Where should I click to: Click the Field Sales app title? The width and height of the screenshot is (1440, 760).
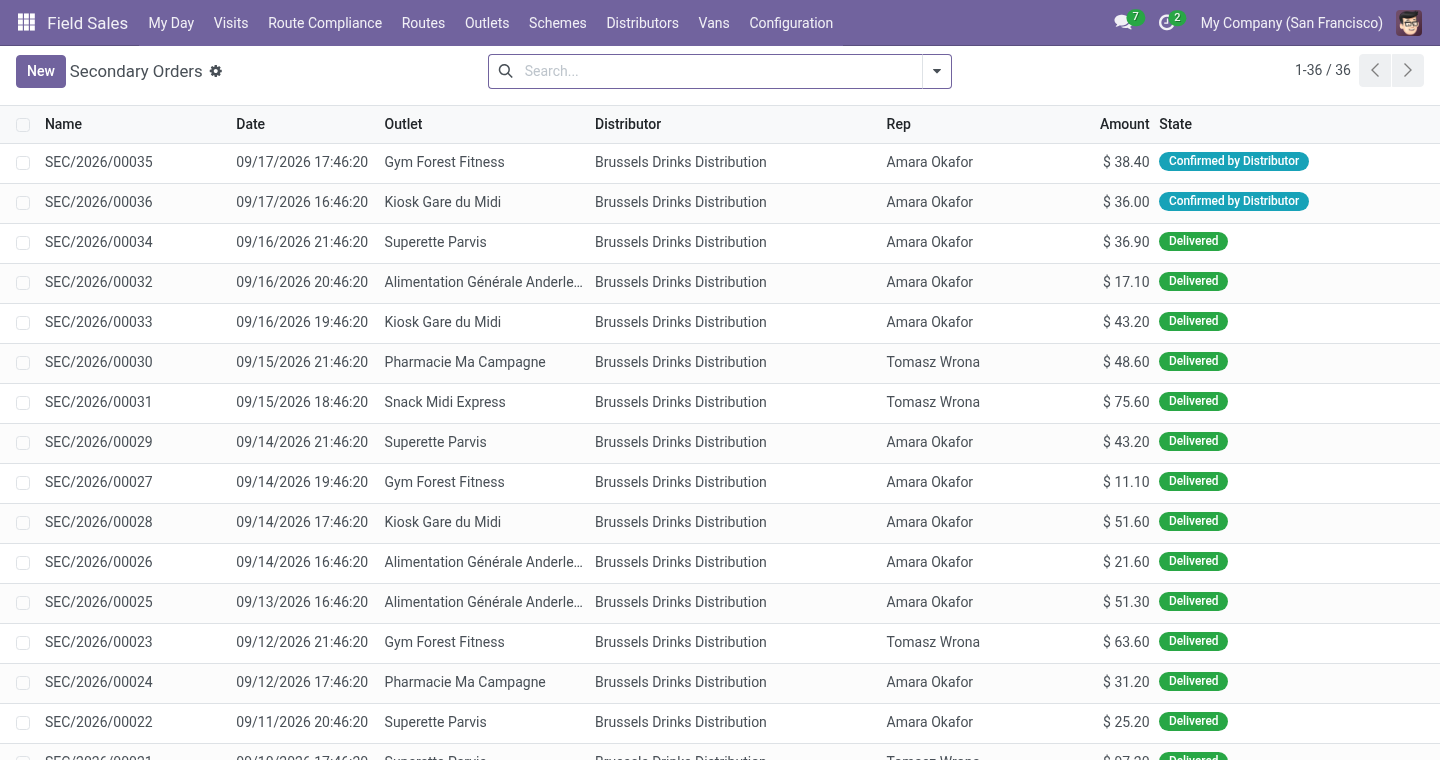coord(87,23)
